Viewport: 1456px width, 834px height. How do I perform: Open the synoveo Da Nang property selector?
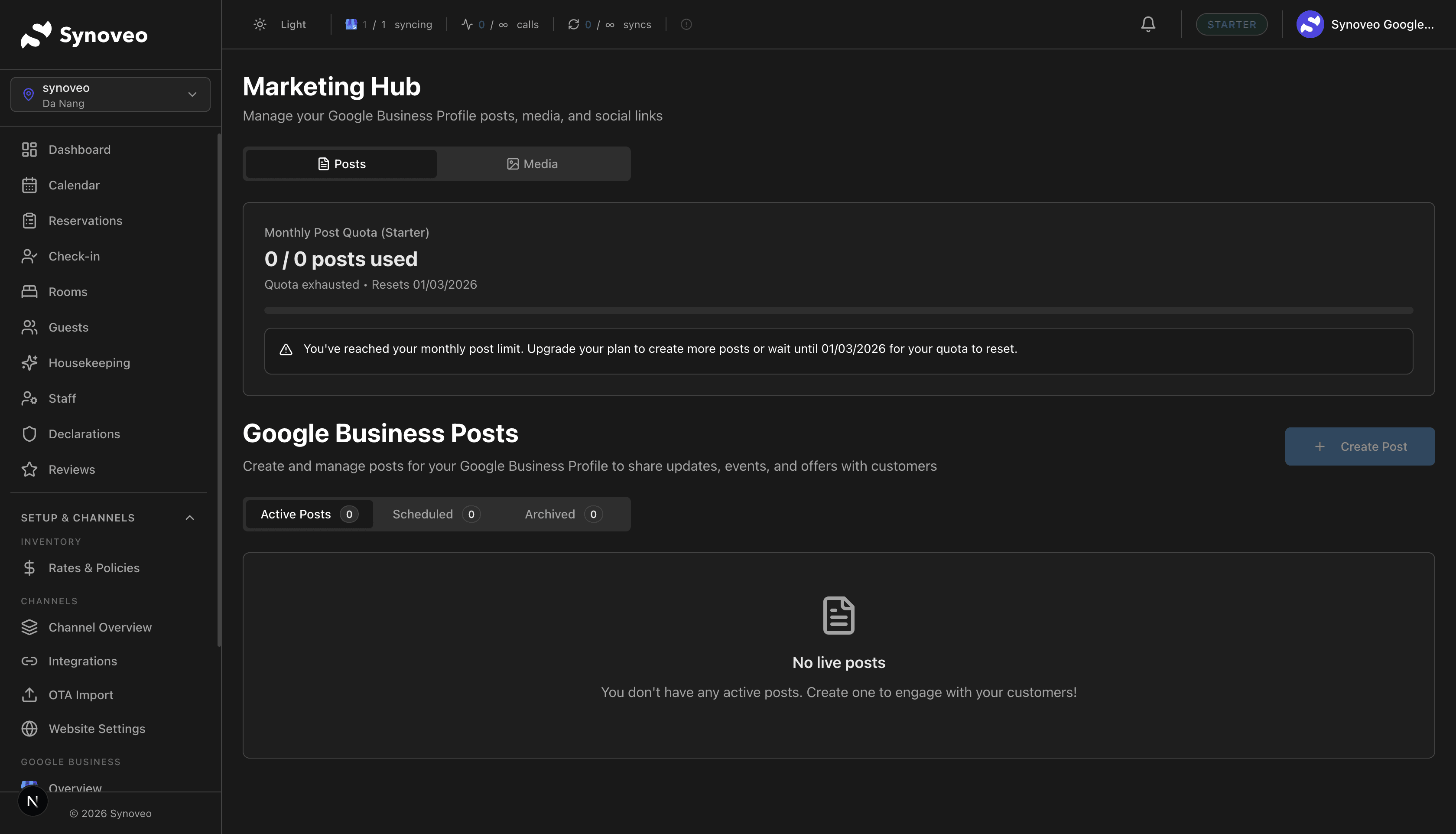point(110,94)
